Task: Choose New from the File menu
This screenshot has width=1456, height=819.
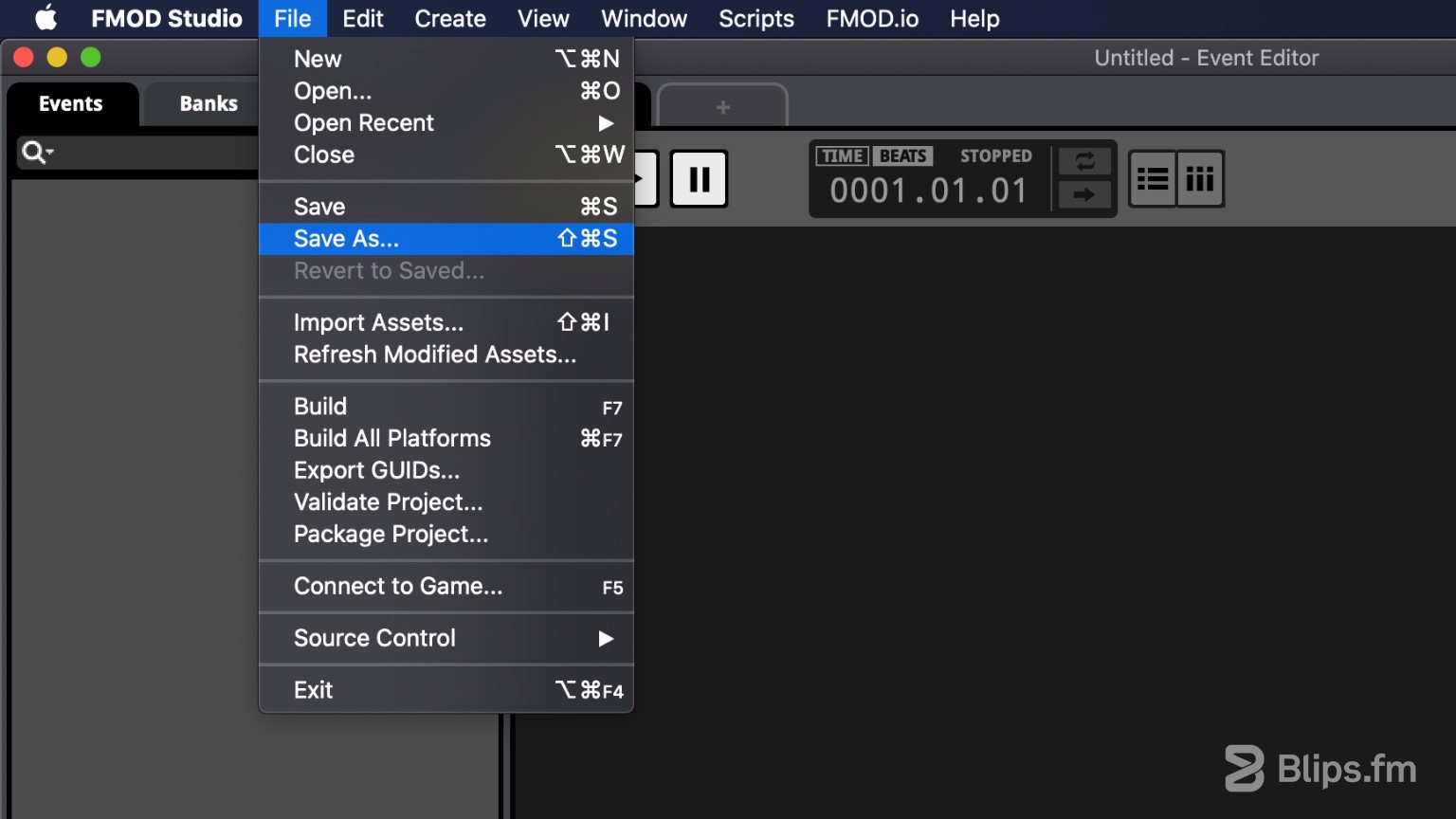Action: click(446, 59)
